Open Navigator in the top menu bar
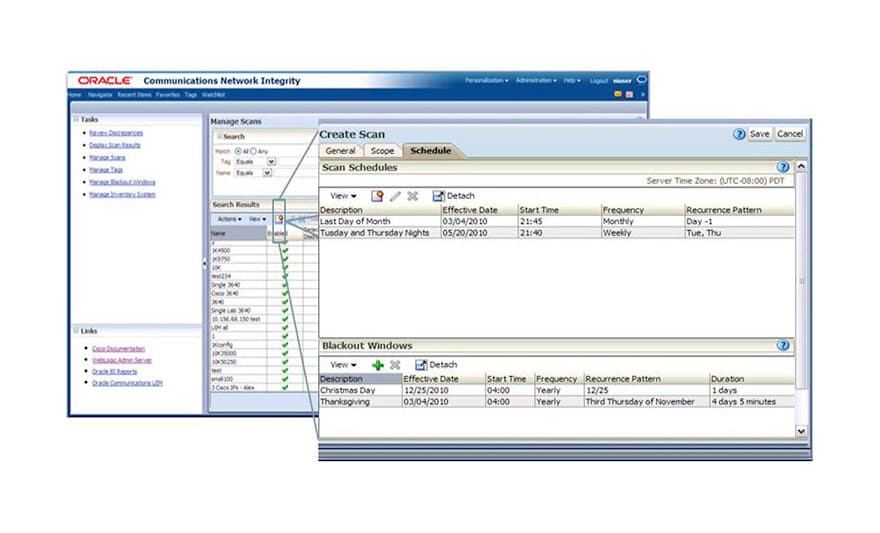The image size is (880, 533). coord(100,95)
